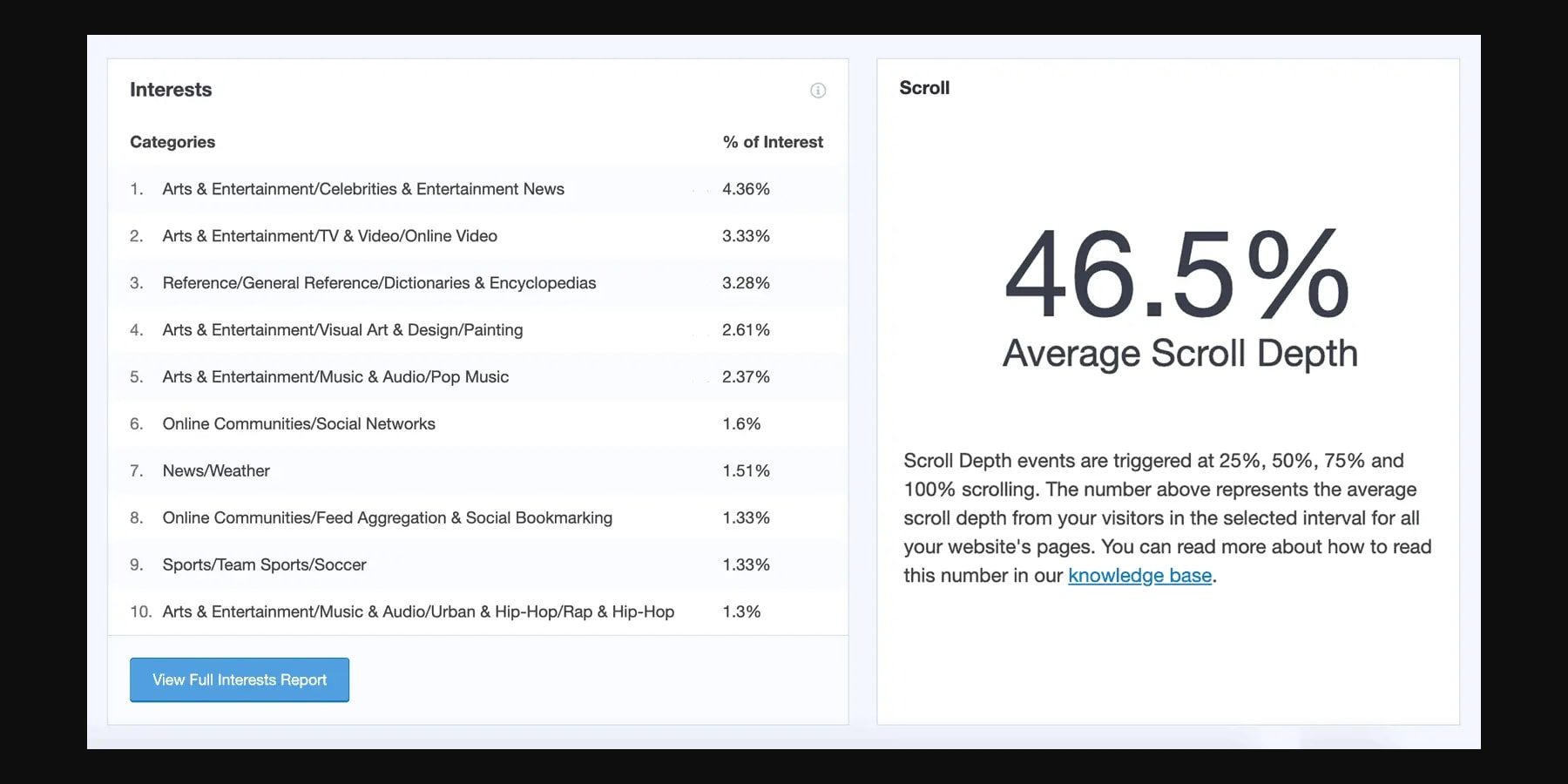Click the % of Interest column header
The height and width of the screenshot is (784, 1568).
coord(770,141)
